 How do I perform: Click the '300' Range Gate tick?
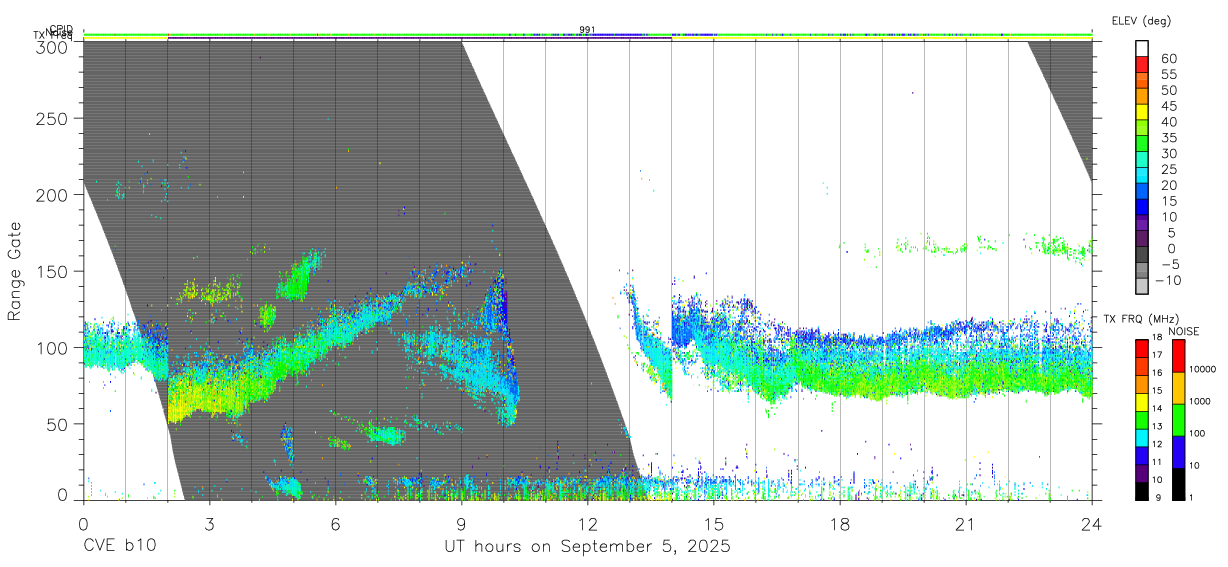(x=51, y=46)
